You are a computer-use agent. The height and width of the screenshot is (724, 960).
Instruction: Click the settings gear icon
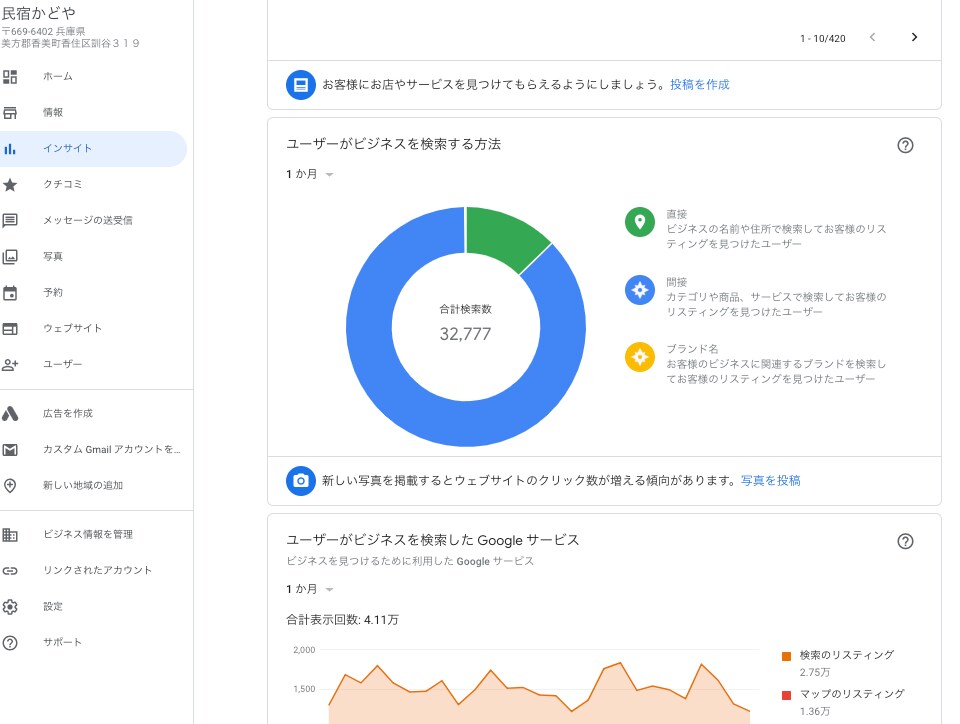click(10, 606)
